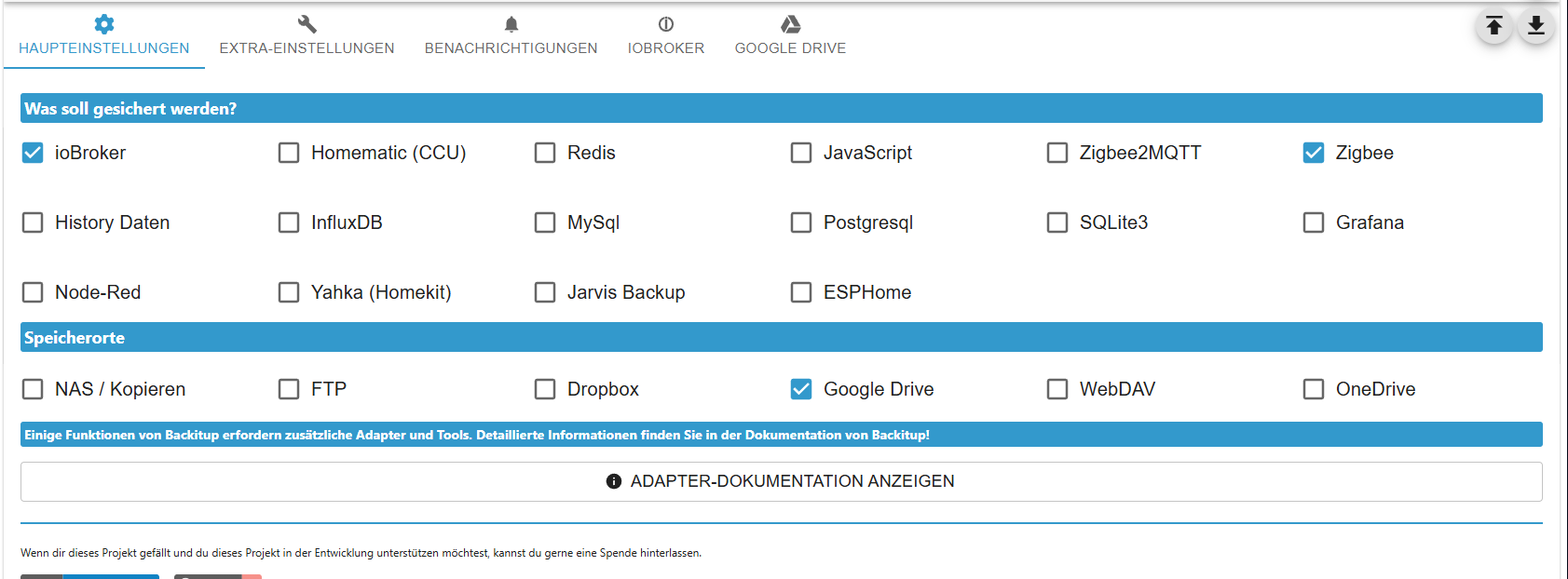Uncheck Google Drive as storage location

point(801,389)
